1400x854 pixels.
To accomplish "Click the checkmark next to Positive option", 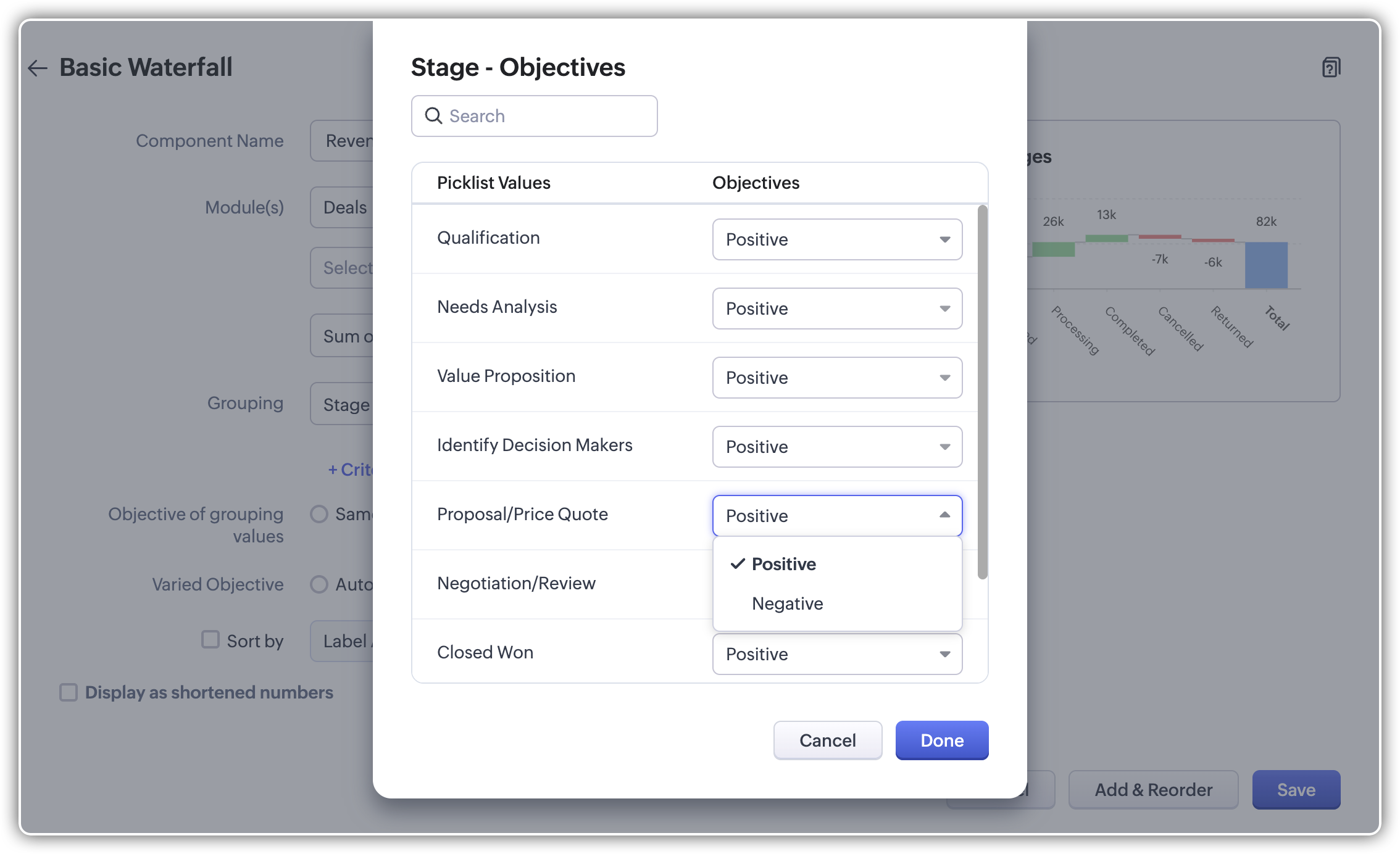I will tap(738, 564).
